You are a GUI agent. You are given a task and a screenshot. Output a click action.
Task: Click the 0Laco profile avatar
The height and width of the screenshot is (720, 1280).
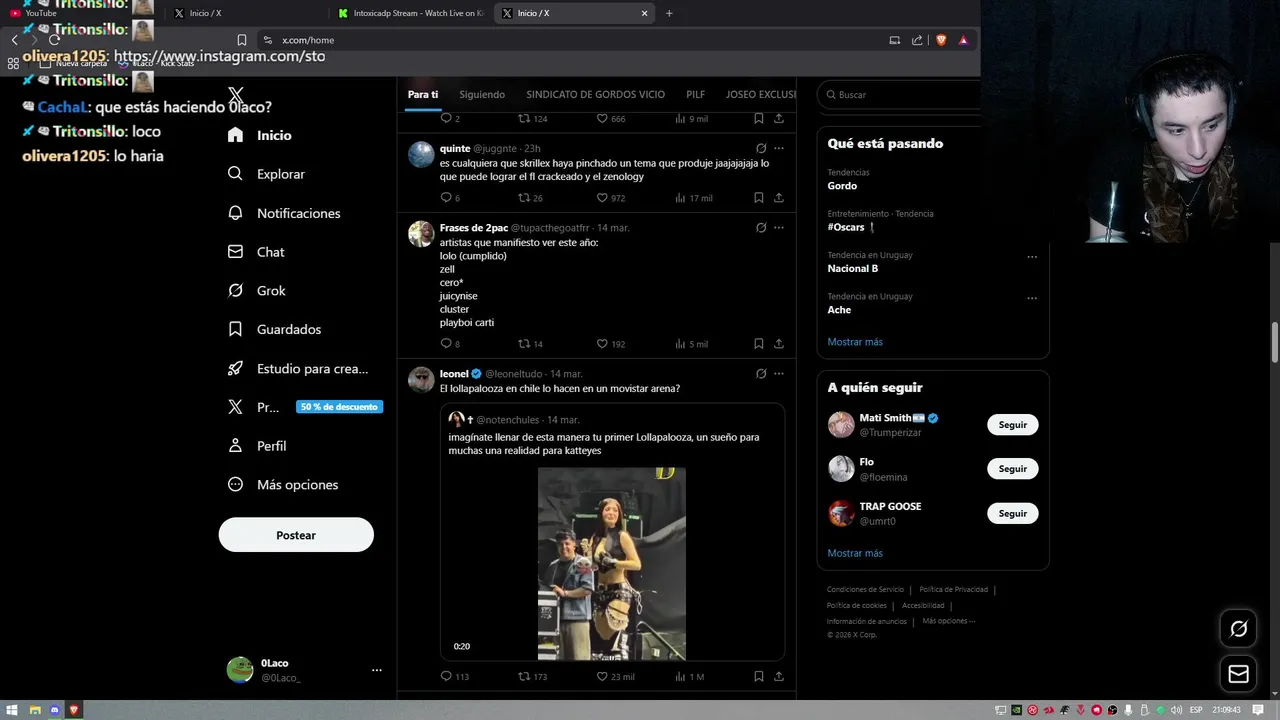[x=240, y=670]
